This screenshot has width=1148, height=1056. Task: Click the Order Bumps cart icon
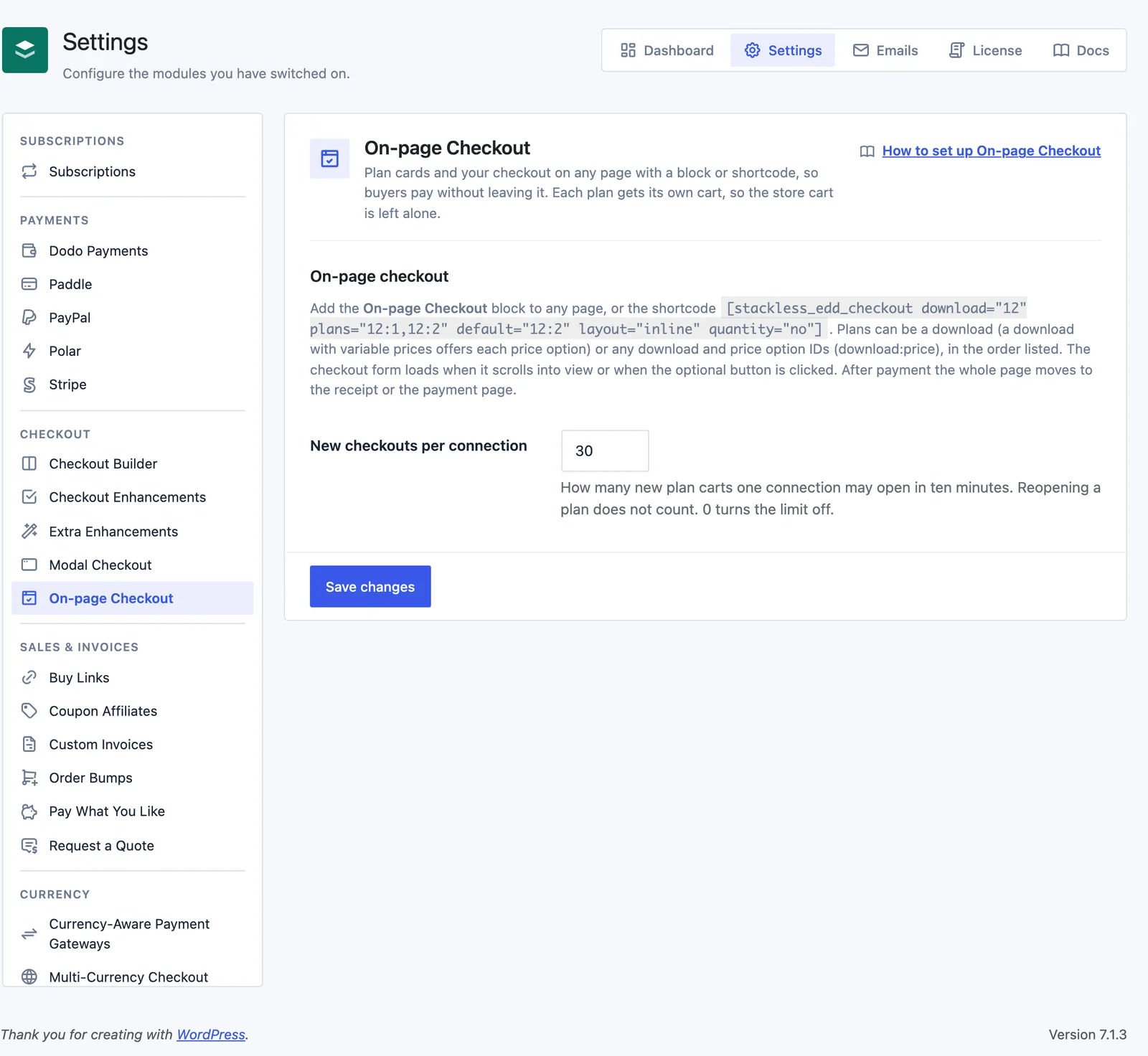(x=29, y=778)
